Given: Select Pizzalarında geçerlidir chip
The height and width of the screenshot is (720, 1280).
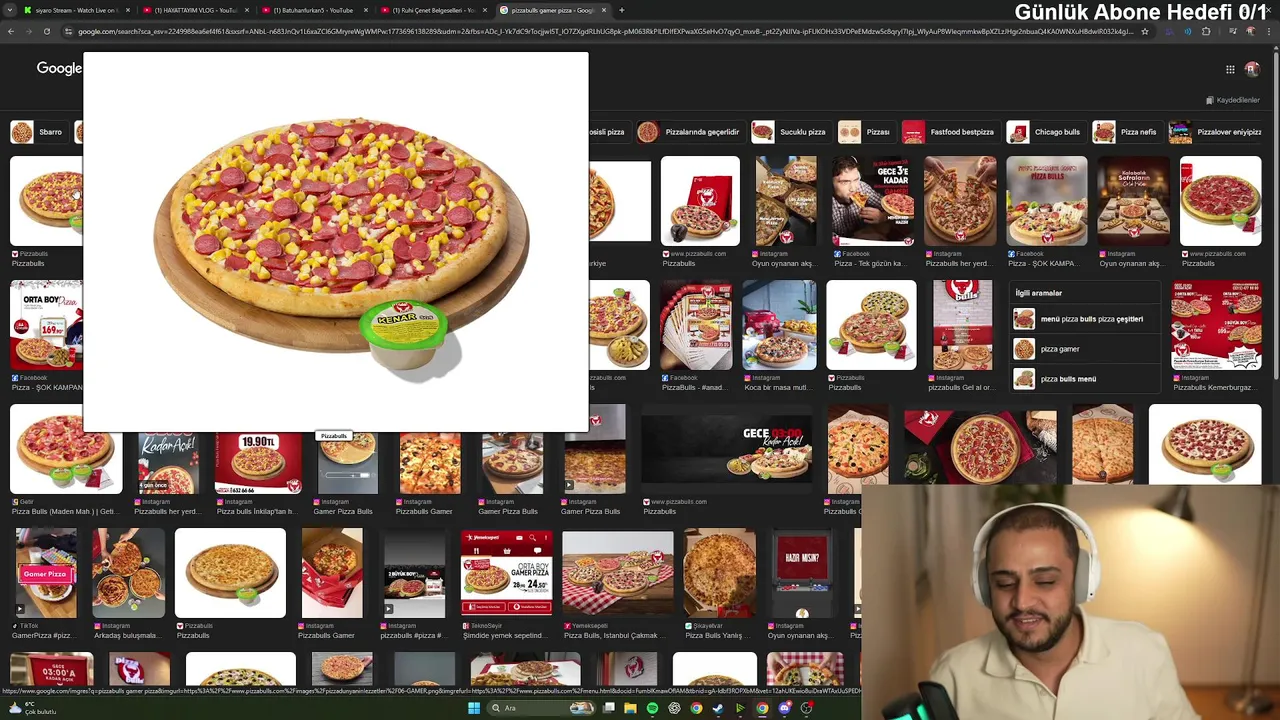Looking at the screenshot, I should click(x=690, y=132).
